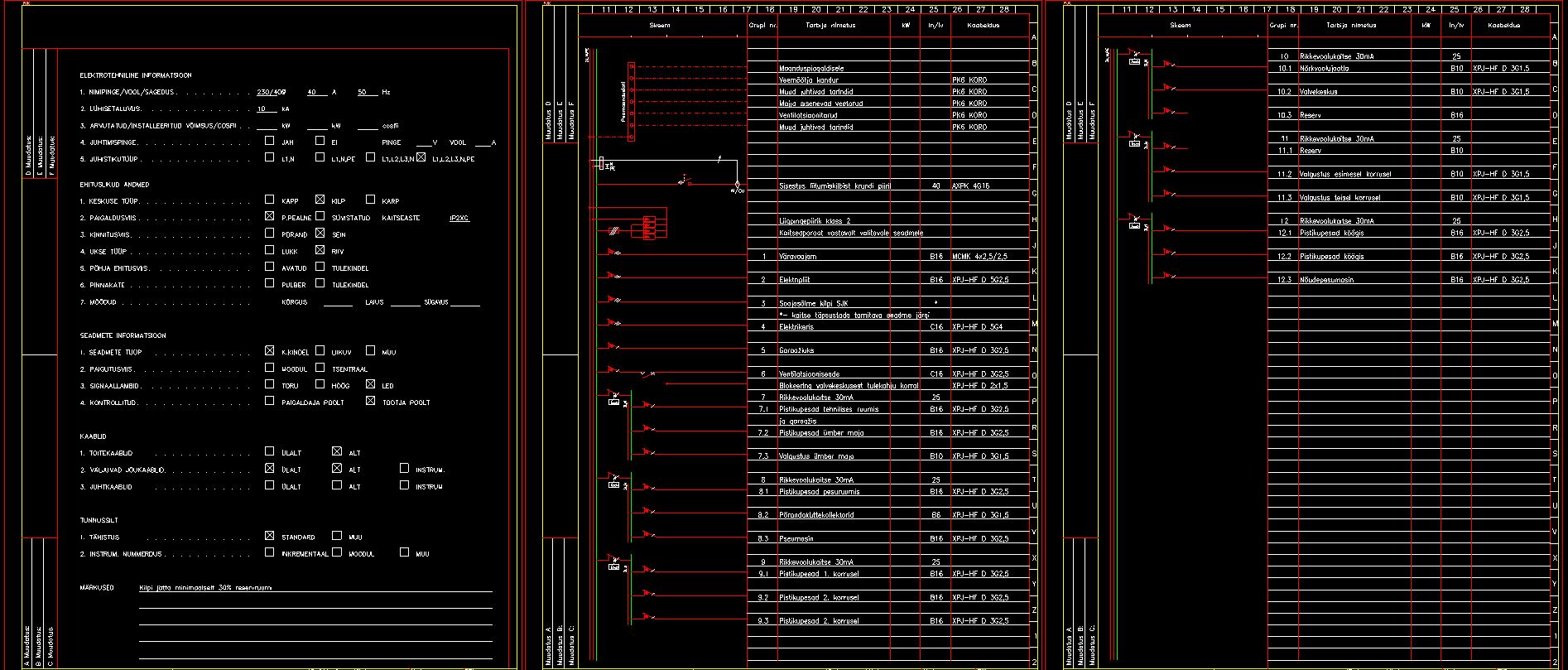
Task: Check the KAPP box under Keskuse tüüp
Action: tap(269, 200)
